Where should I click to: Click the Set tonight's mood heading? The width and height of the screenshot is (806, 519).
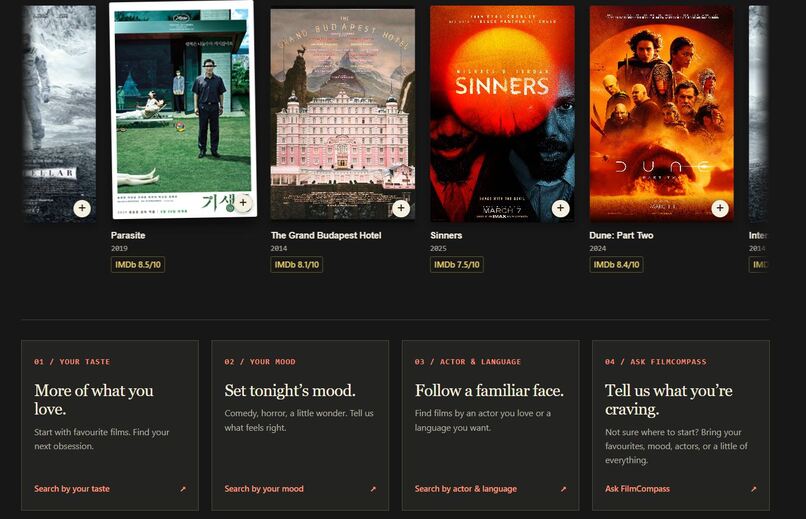click(x=290, y=391)
